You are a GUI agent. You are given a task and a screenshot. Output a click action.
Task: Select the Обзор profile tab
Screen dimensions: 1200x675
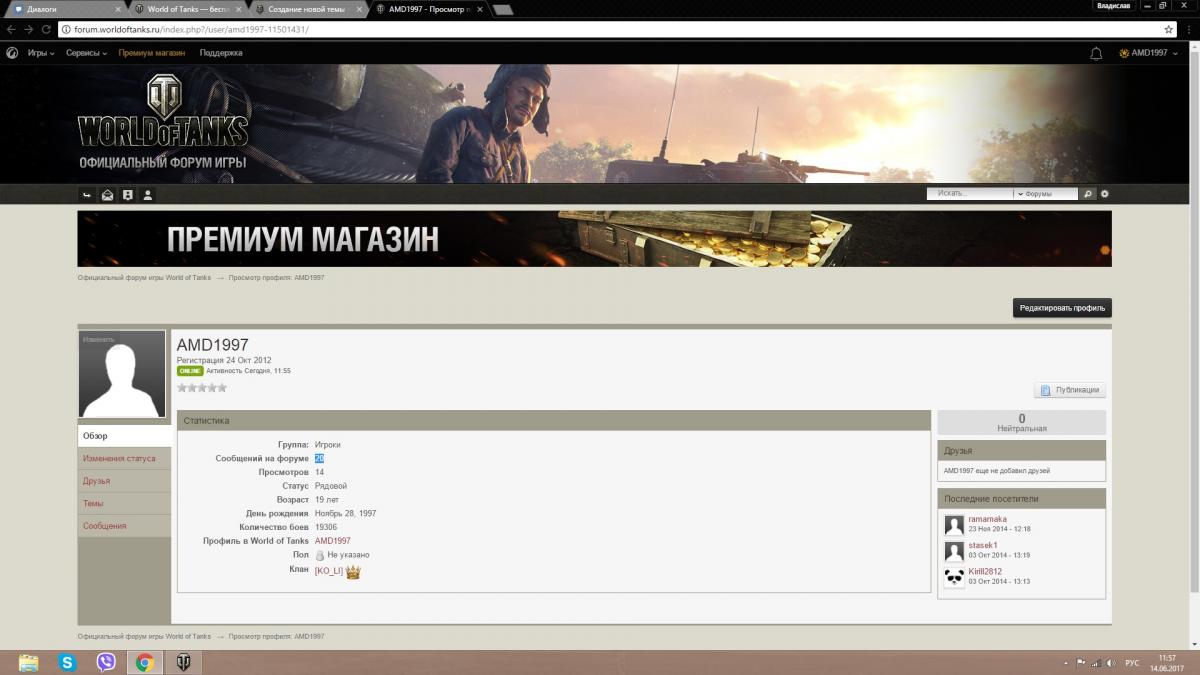[124, 436]
